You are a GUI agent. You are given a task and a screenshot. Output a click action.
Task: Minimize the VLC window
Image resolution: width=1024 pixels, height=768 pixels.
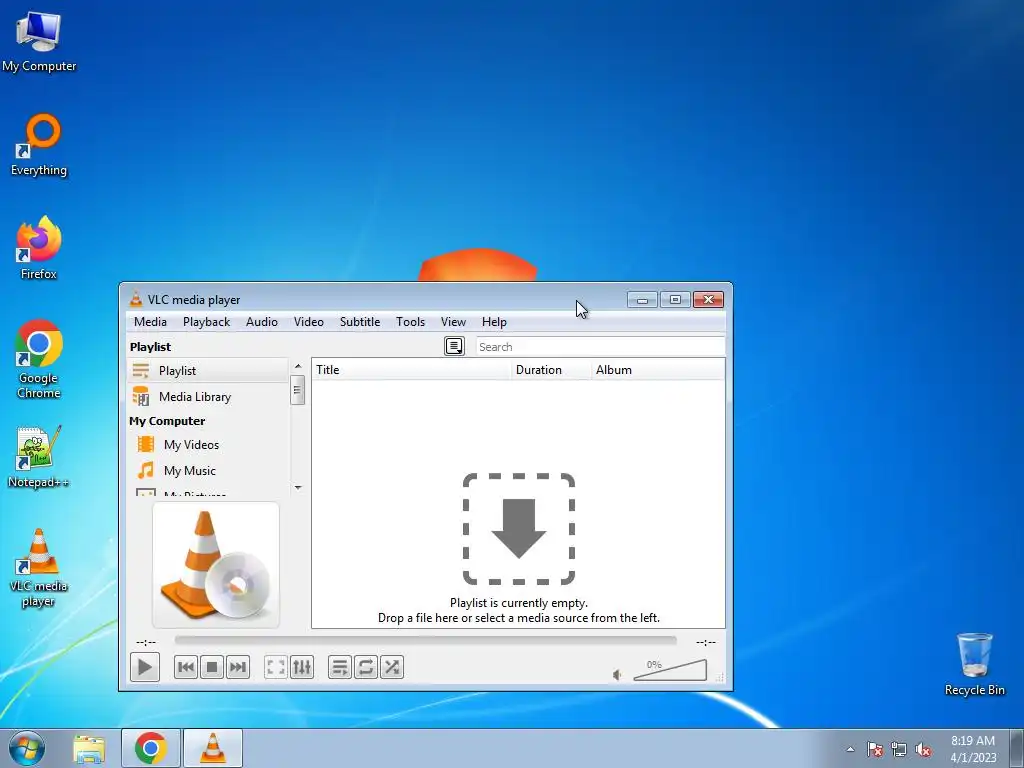642,300
